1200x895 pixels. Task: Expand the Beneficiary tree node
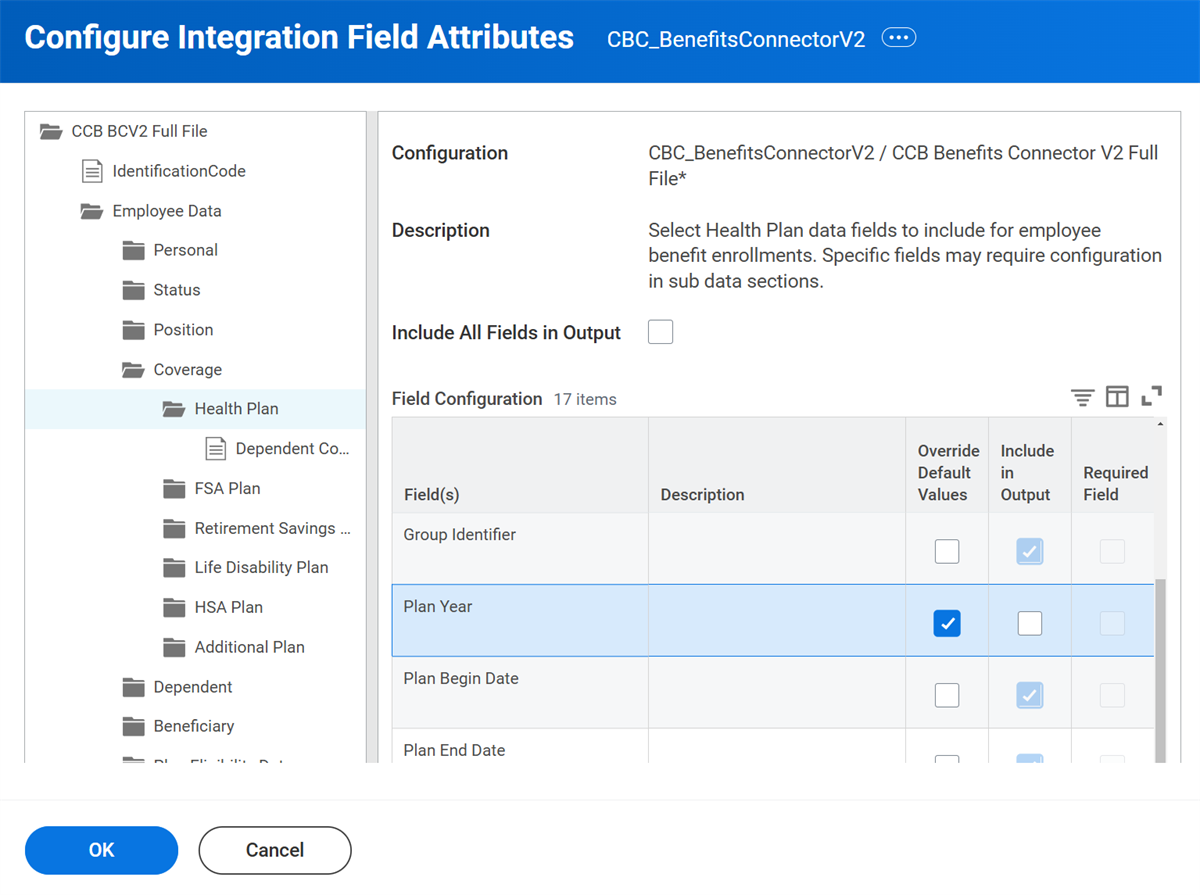coord(193,727)
